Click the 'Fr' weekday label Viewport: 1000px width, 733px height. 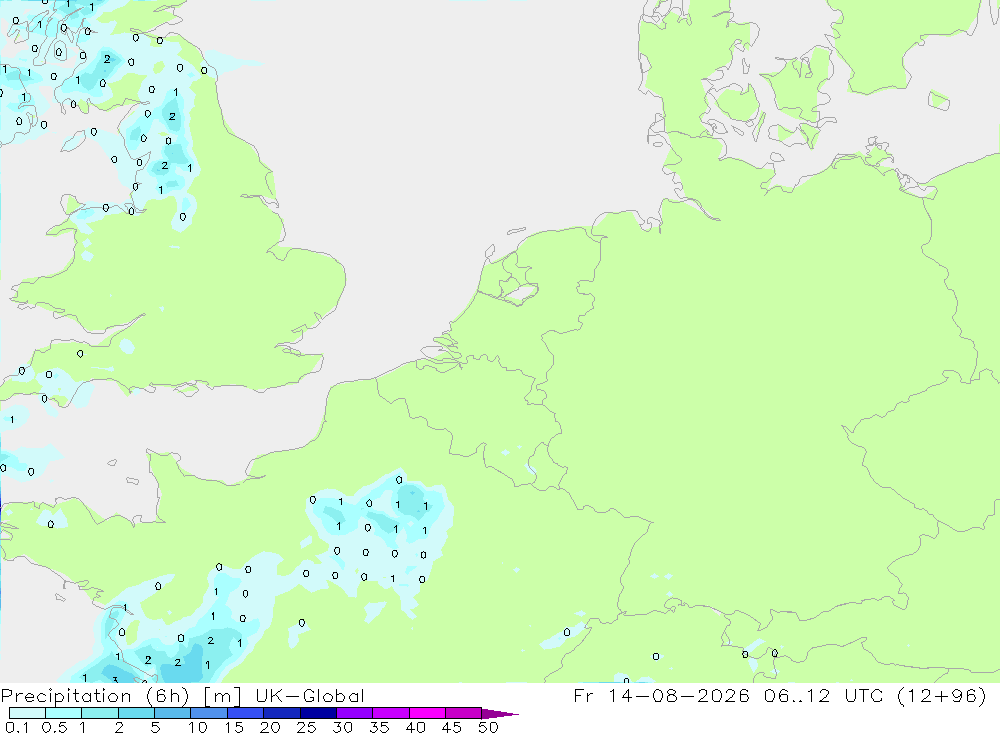click(x=583, y=695)
